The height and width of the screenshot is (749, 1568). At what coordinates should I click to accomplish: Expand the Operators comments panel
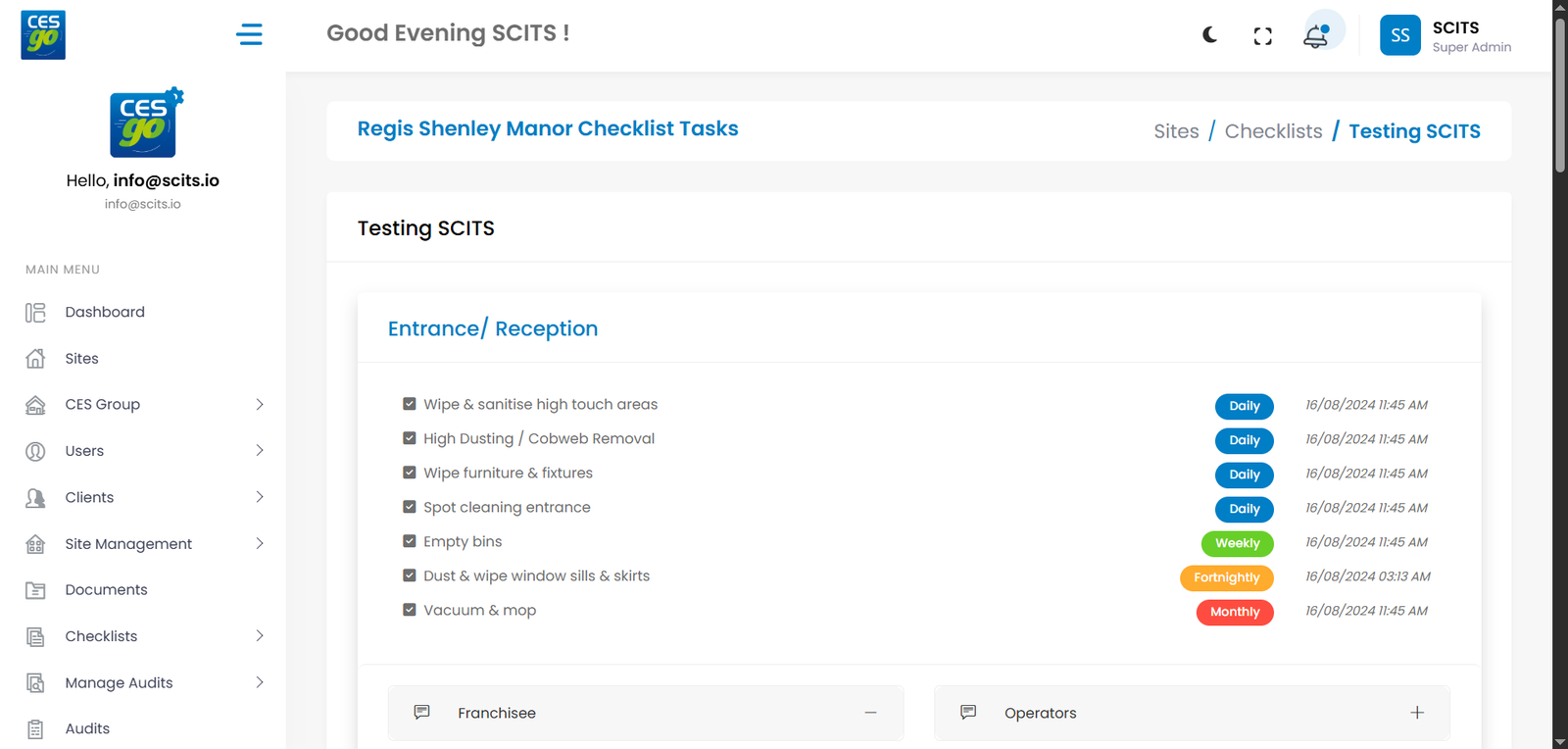coord(1417,713)
